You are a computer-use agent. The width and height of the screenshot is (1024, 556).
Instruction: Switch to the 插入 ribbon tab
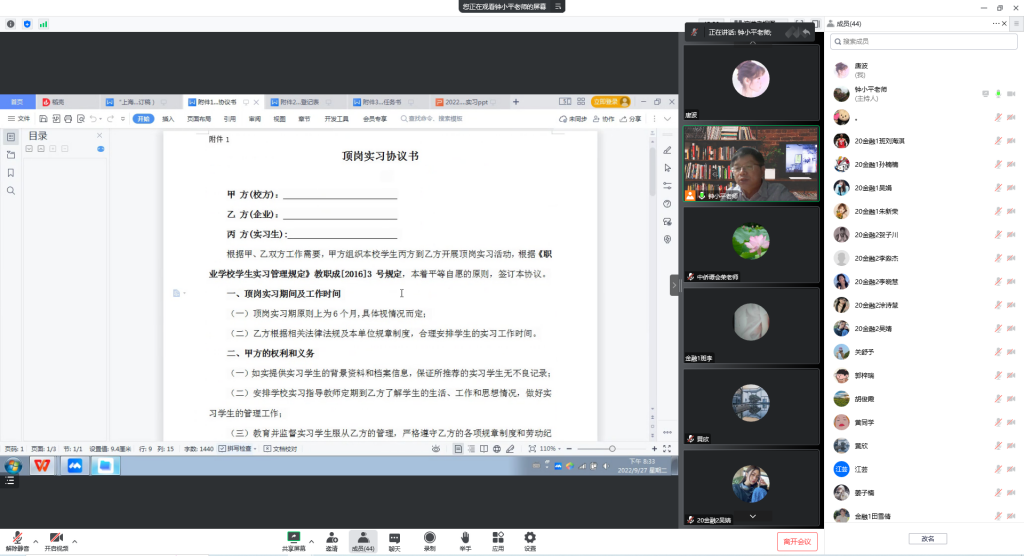coord(168,118)
